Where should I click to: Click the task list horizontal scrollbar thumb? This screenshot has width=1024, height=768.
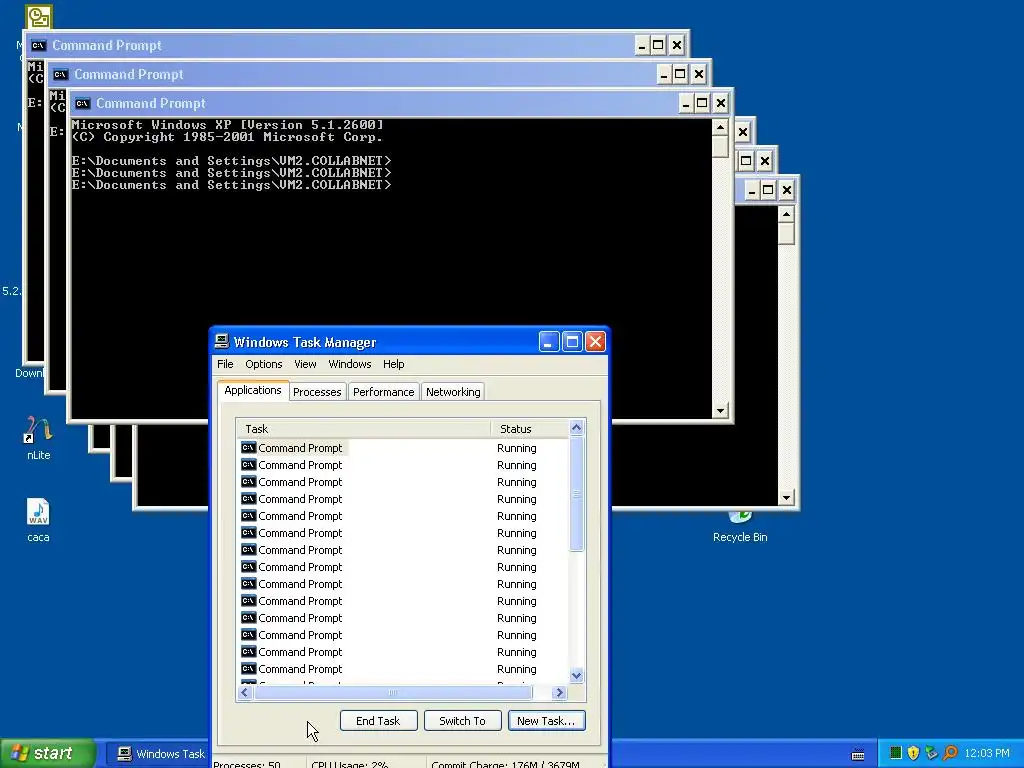pos(392,692)
